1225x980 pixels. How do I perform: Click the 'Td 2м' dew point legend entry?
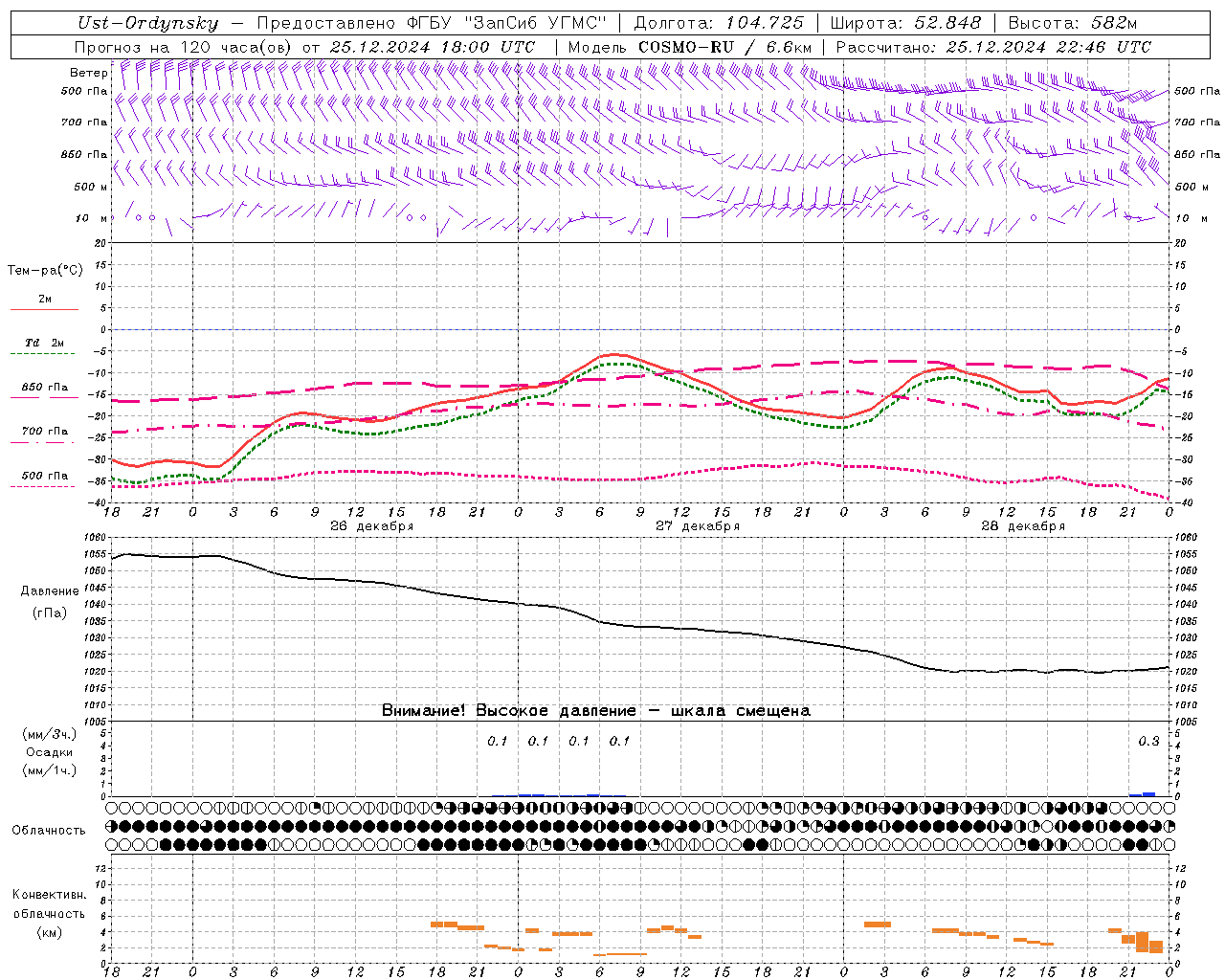pyautogui.click(x=45, y=343)
